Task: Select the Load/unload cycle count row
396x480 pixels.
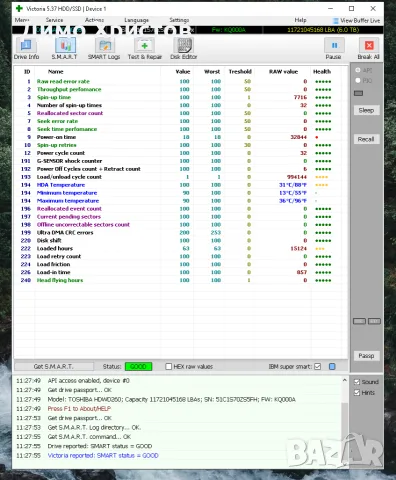Action: pos(180,177)
